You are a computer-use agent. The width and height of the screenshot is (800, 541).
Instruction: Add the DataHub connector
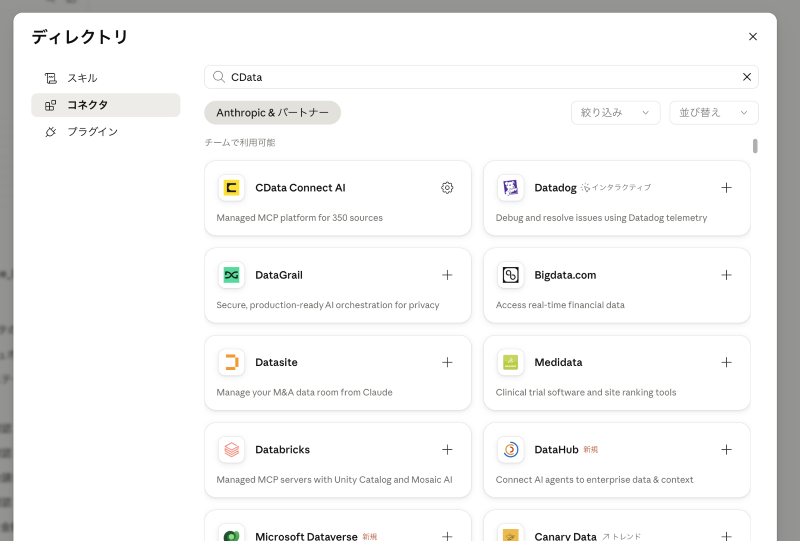[726, 450]
